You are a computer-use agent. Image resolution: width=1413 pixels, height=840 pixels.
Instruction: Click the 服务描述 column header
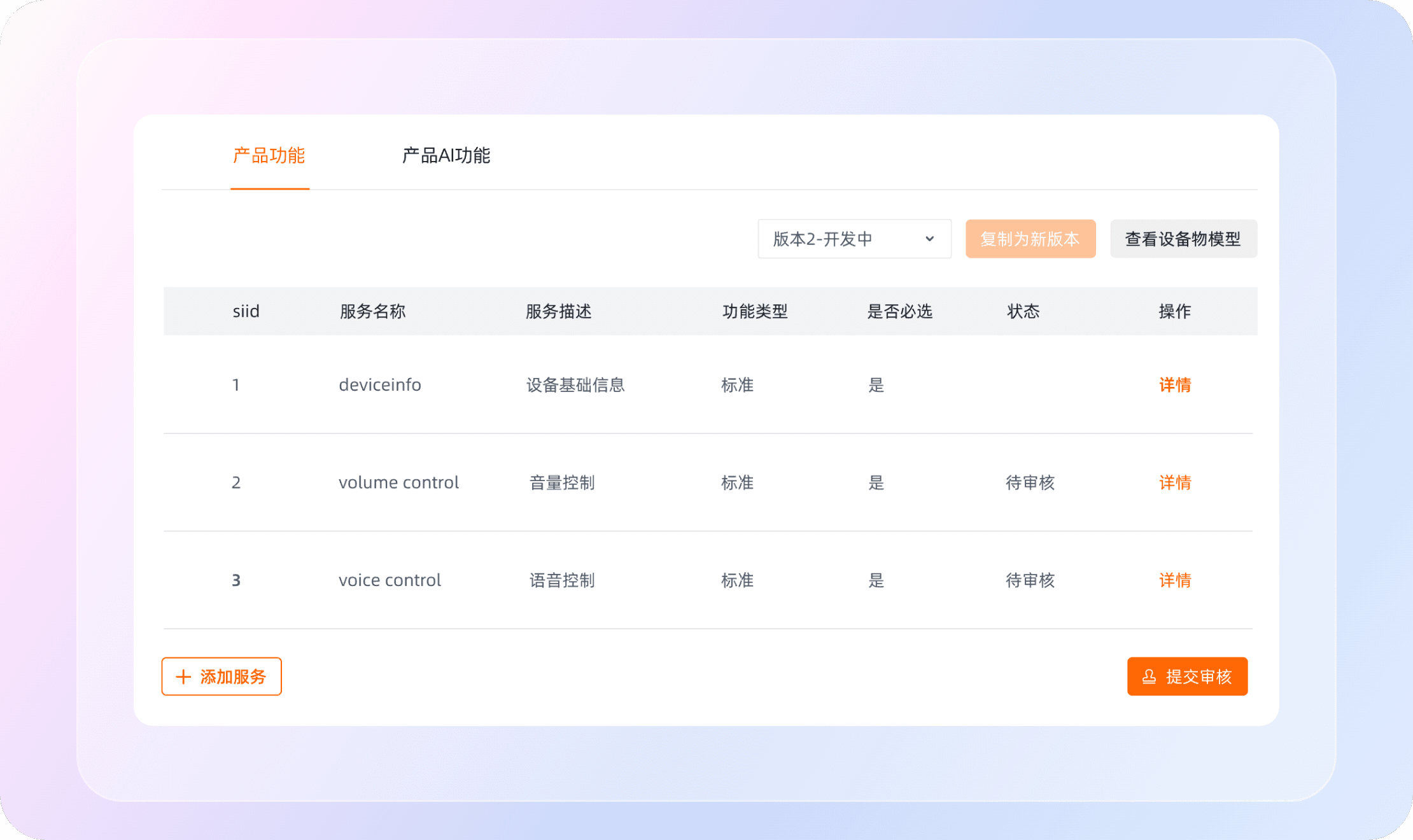coord(558,311)
